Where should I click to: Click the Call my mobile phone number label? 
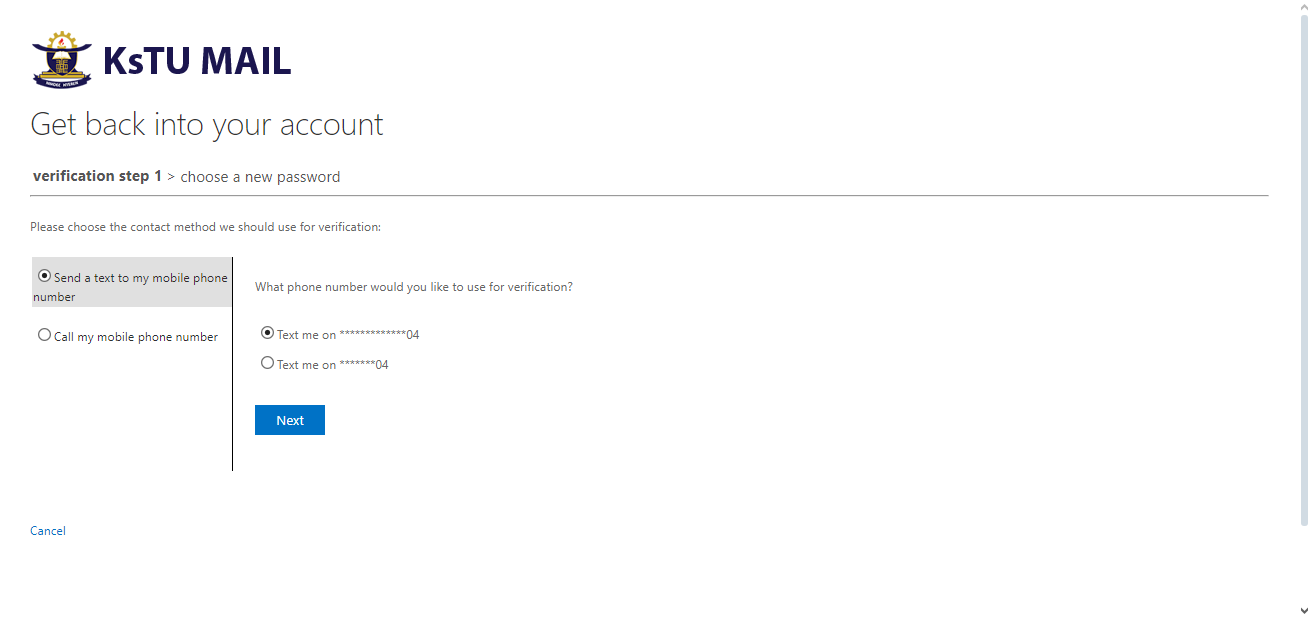pos(136,337)
